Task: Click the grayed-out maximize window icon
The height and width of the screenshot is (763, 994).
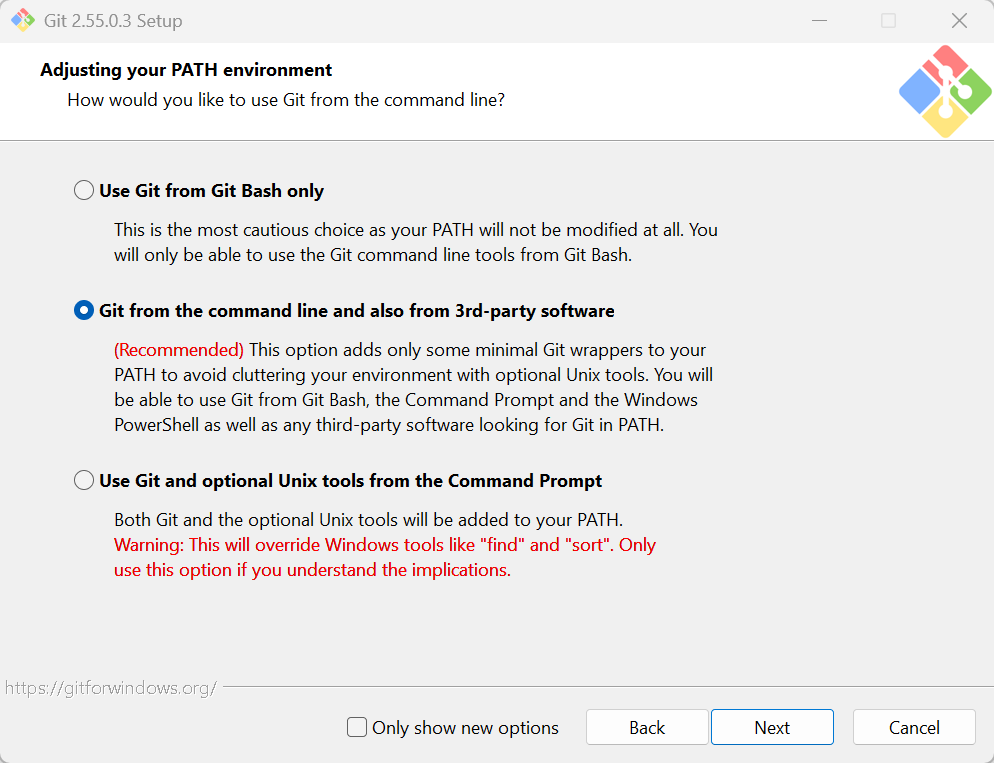Action: click(889, 21)
